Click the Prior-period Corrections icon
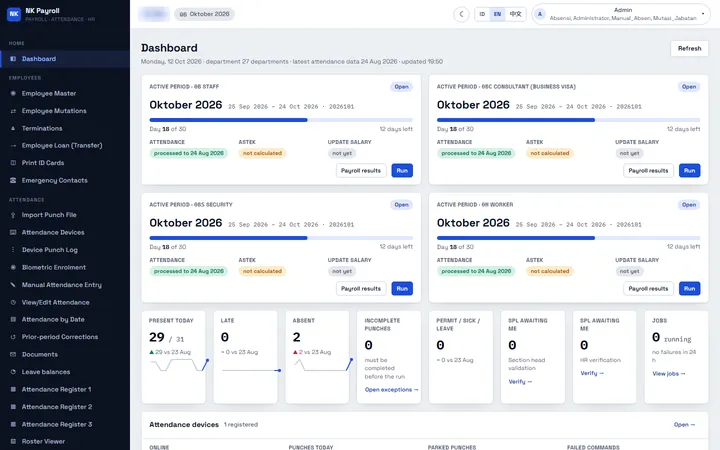720x450 pixels. tap(13, 337)
